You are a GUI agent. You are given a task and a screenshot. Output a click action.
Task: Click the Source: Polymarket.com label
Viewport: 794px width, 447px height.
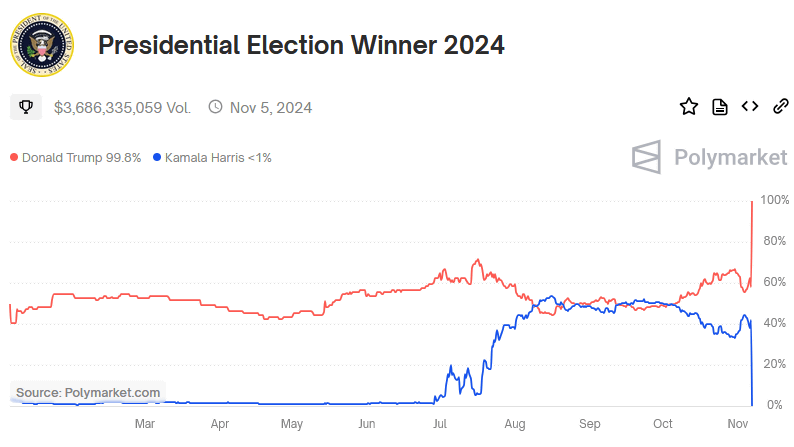pos(88,392)
